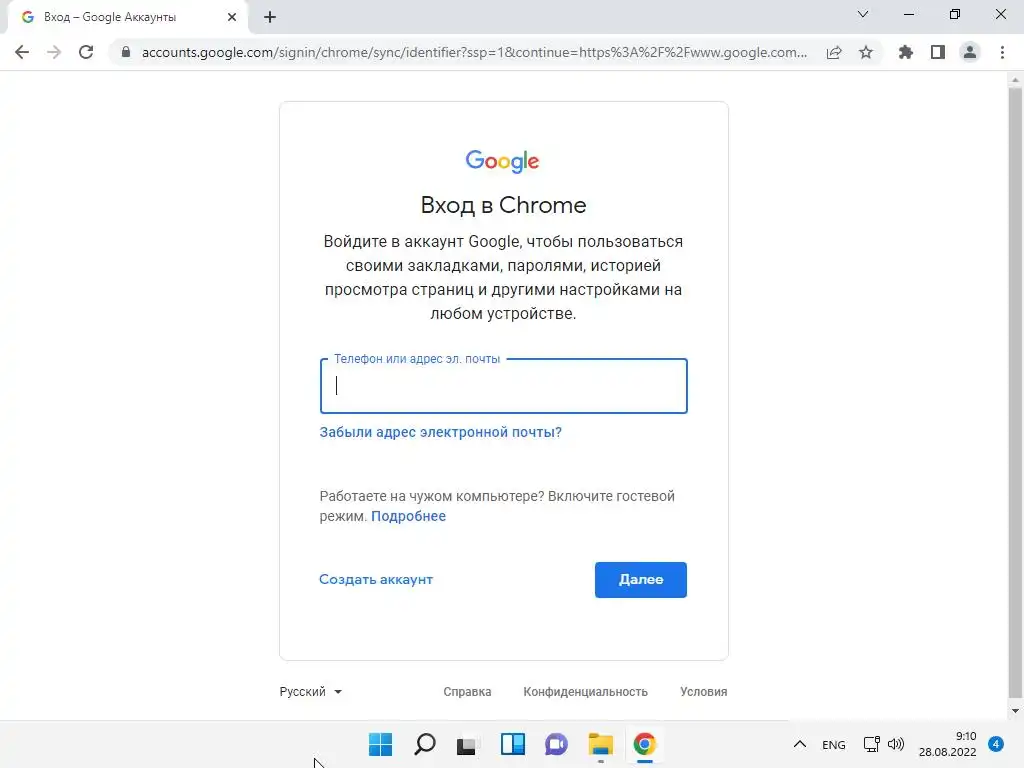Open Task View on the taskbar

click(x=468, y=744)
